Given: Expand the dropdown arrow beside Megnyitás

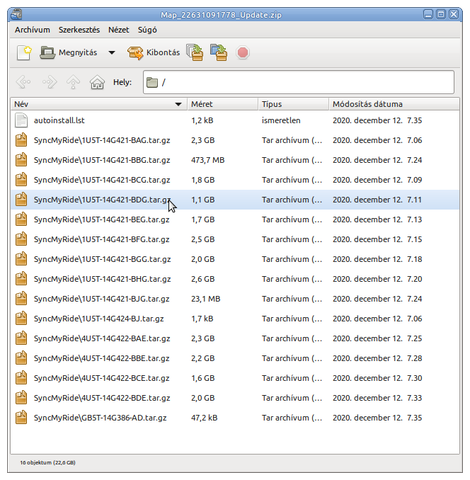Looking at the screenshot, I should 112,53.
